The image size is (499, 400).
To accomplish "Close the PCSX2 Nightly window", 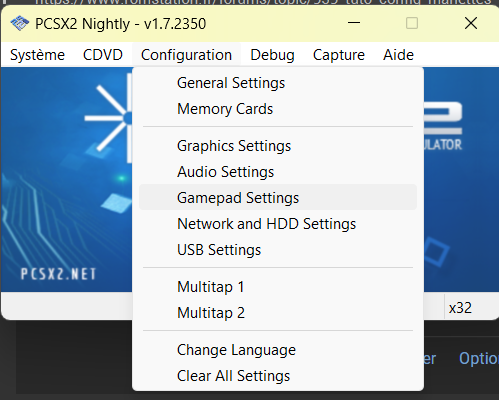I will (471, 23).
